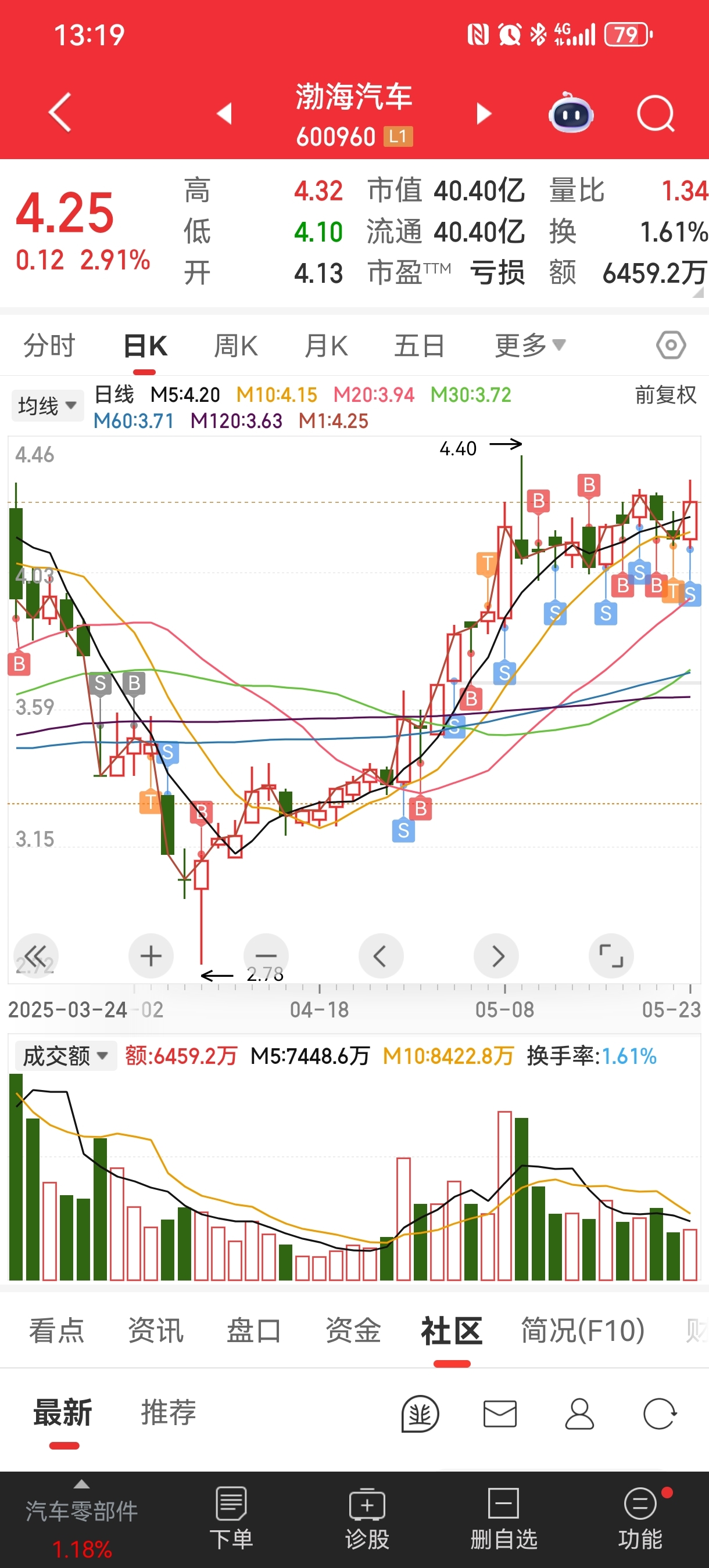This screenshot has width=709, height=1568.
Task: Tap the M20:3.94 moving average label
Action: [x=373, y=394]
